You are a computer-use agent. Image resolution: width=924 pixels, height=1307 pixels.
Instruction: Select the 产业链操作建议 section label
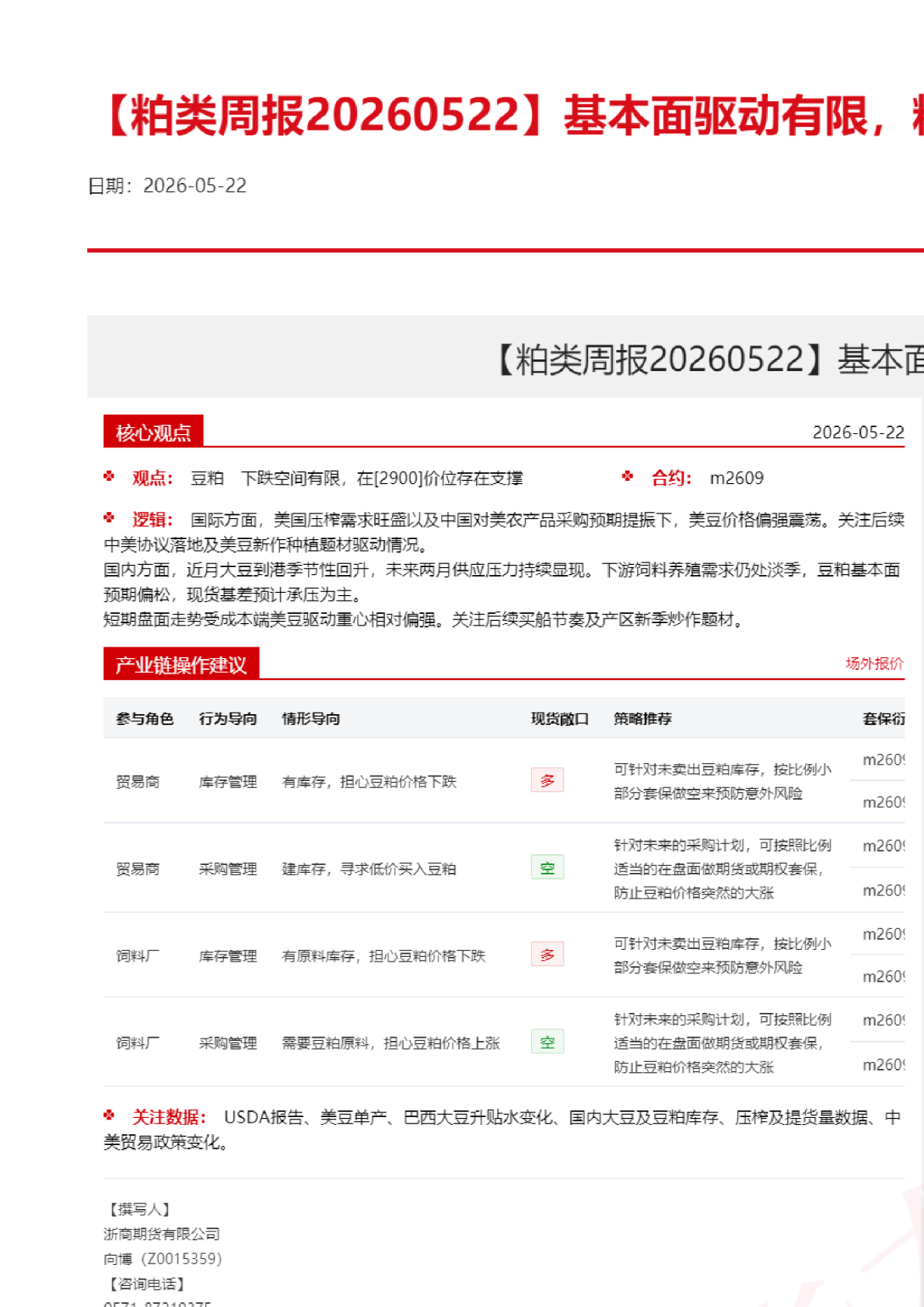click(x=181, y=664)
